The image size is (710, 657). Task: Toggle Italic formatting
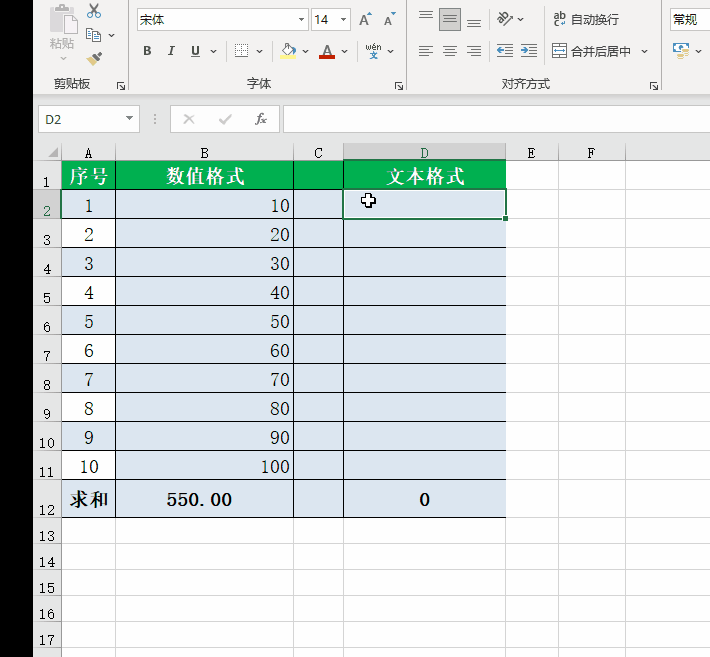pyautogui.click(x=171, y=51)
